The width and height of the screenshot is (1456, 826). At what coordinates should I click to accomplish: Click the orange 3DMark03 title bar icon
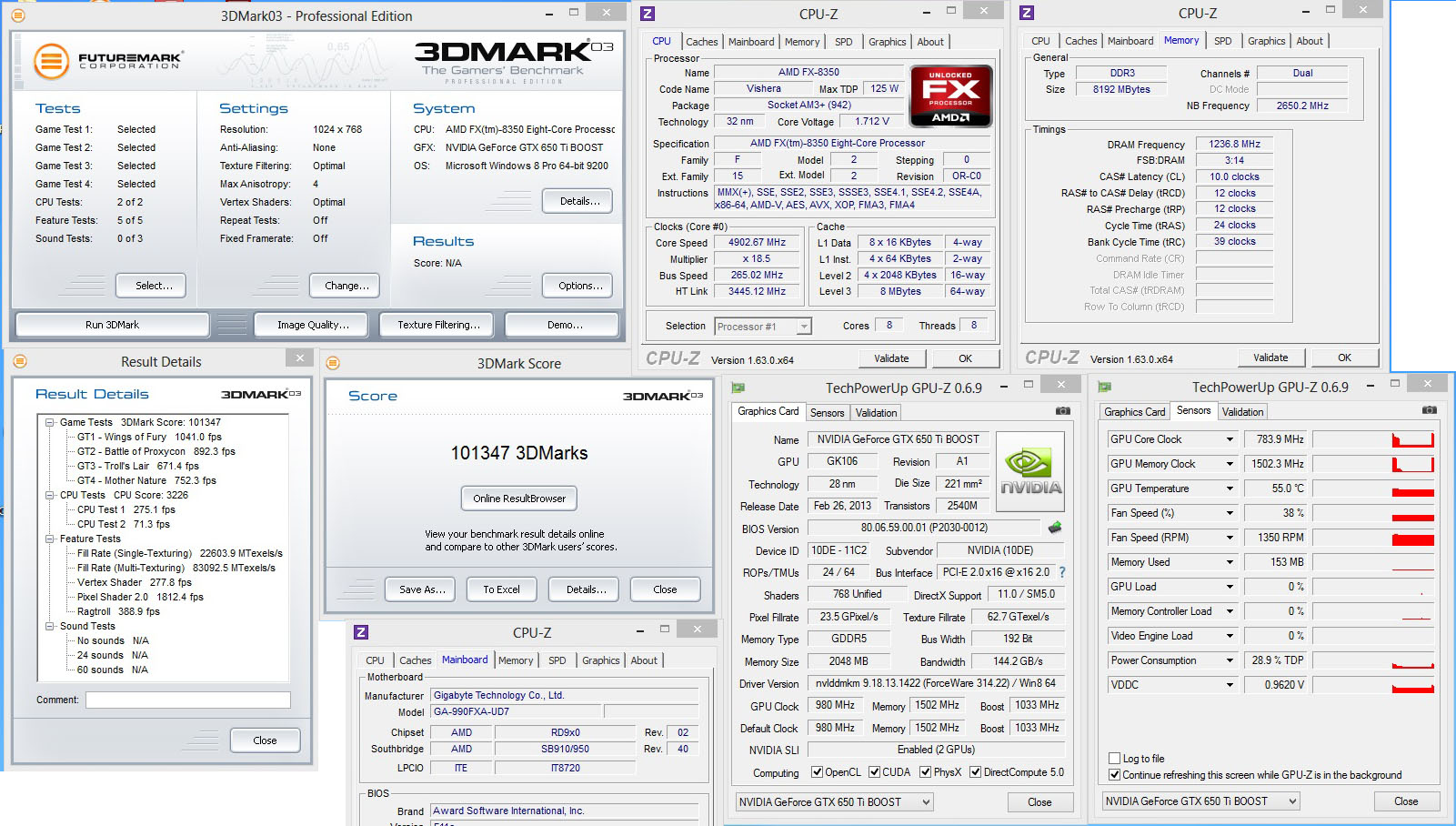pyautogui.click(x=18, y=15)
